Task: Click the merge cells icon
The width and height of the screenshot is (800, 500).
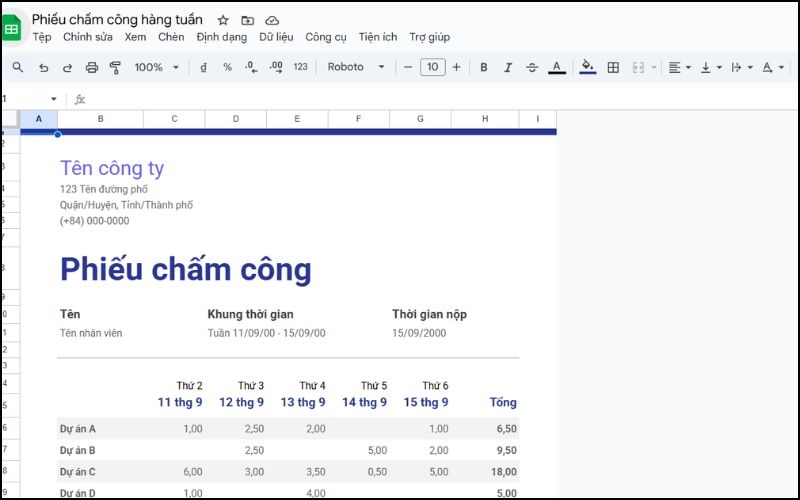Action: coord(638,67)
